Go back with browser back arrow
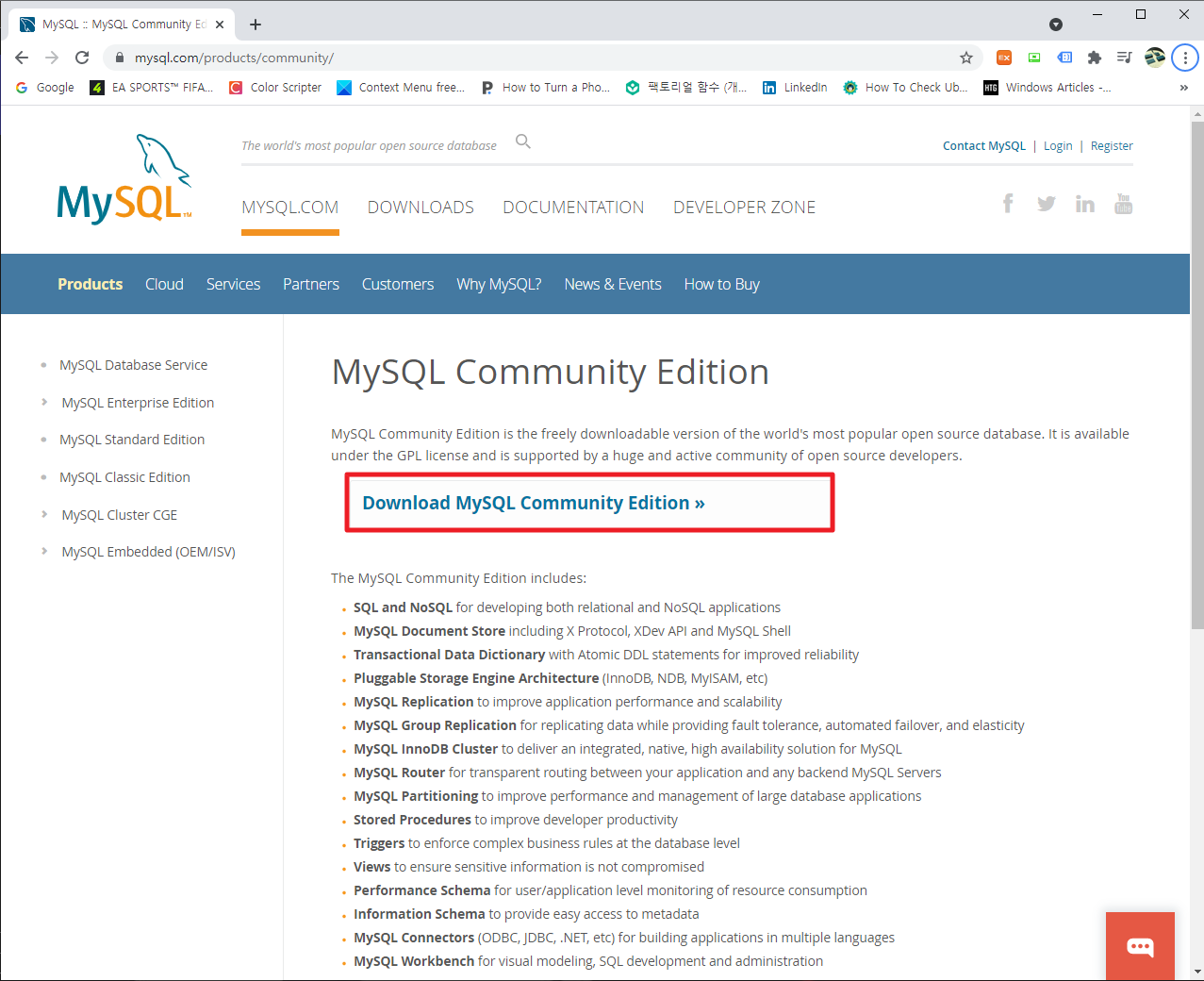This screenshot has height=981, width=1204. tap(22, 58)
